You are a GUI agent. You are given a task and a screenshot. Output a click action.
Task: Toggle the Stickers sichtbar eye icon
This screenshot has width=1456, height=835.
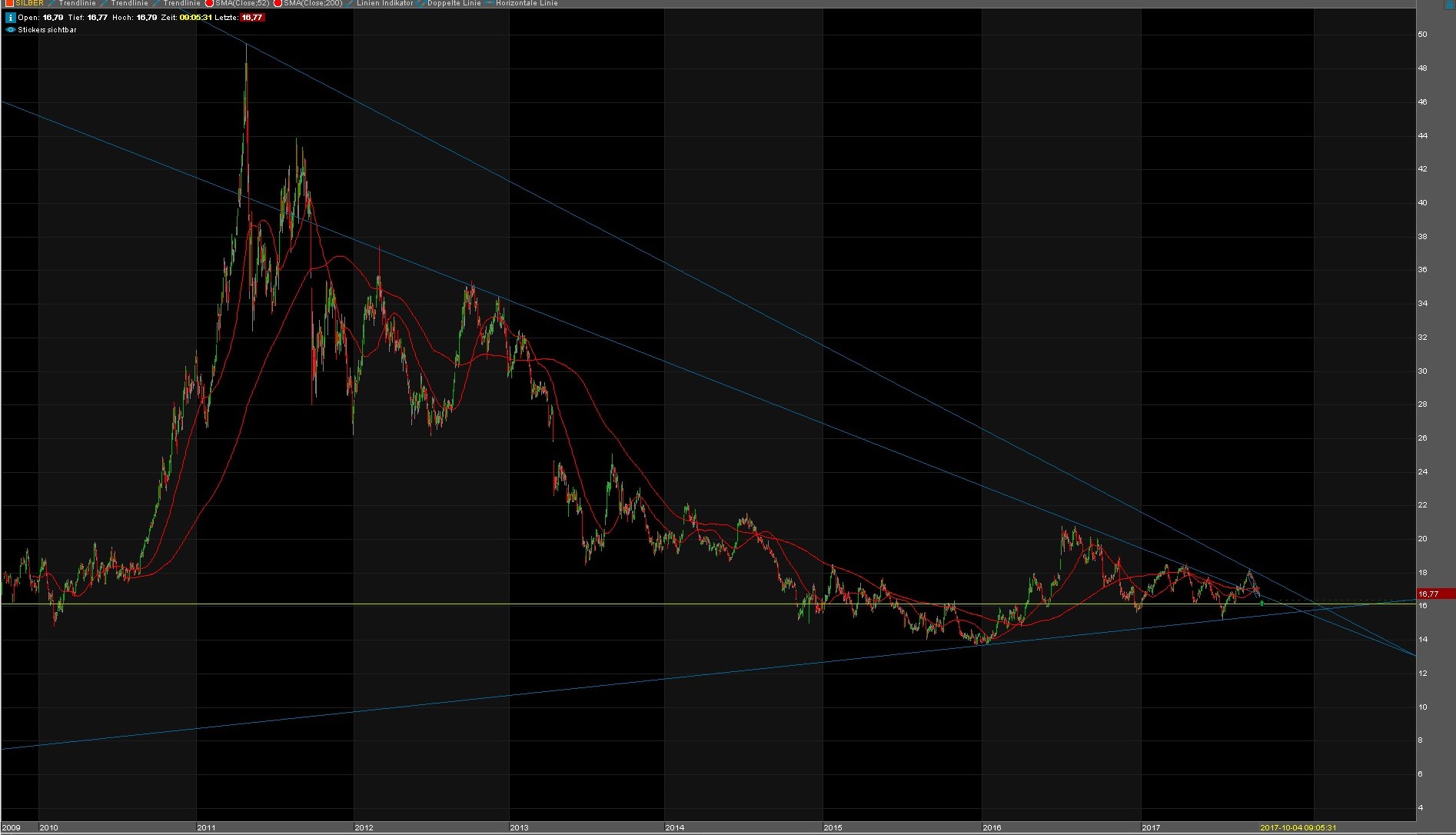coord(10,29)
